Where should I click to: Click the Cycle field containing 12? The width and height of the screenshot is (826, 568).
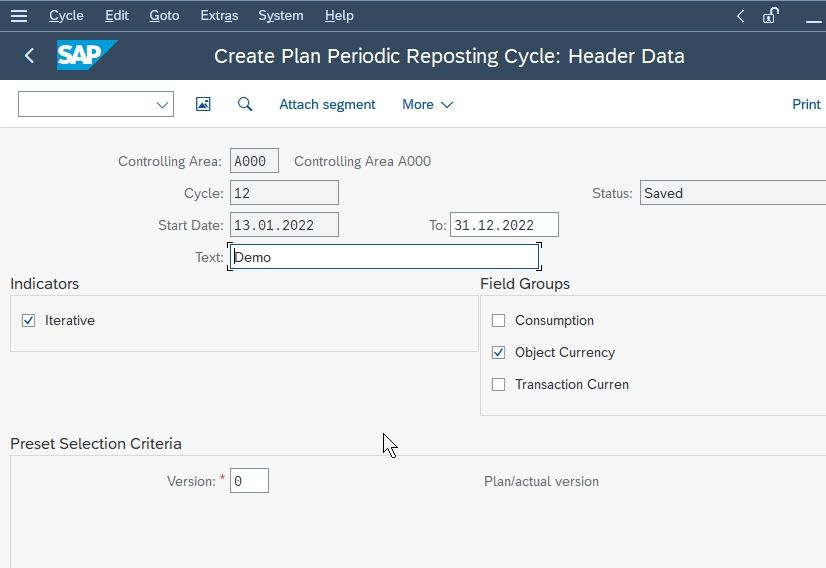pyautogui.click(x=284, y=193)
